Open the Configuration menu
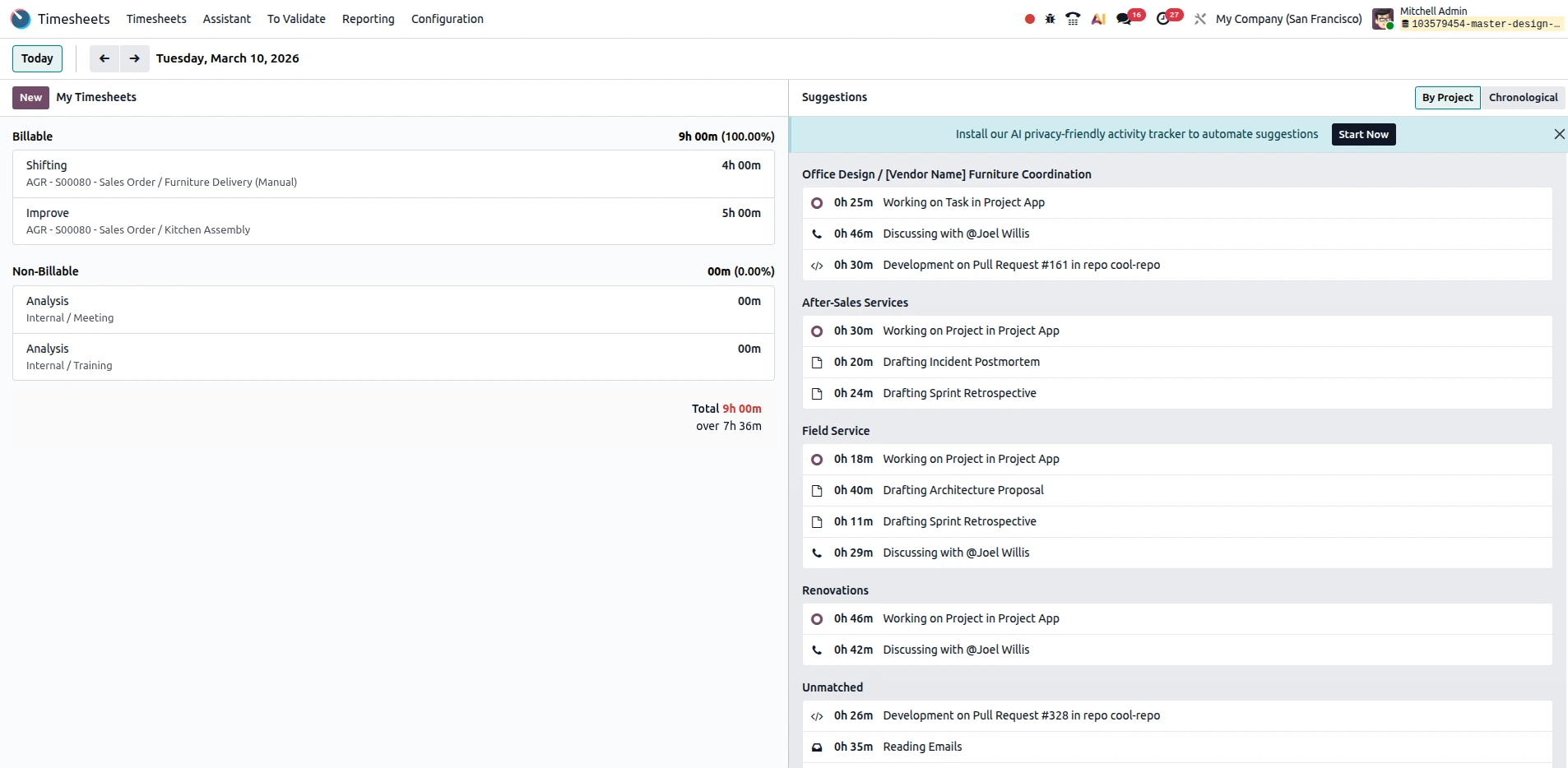1568x768 pixels. pos(447,18)
